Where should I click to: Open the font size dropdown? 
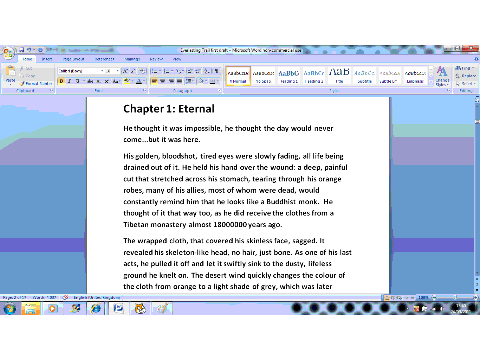[117, 71]
